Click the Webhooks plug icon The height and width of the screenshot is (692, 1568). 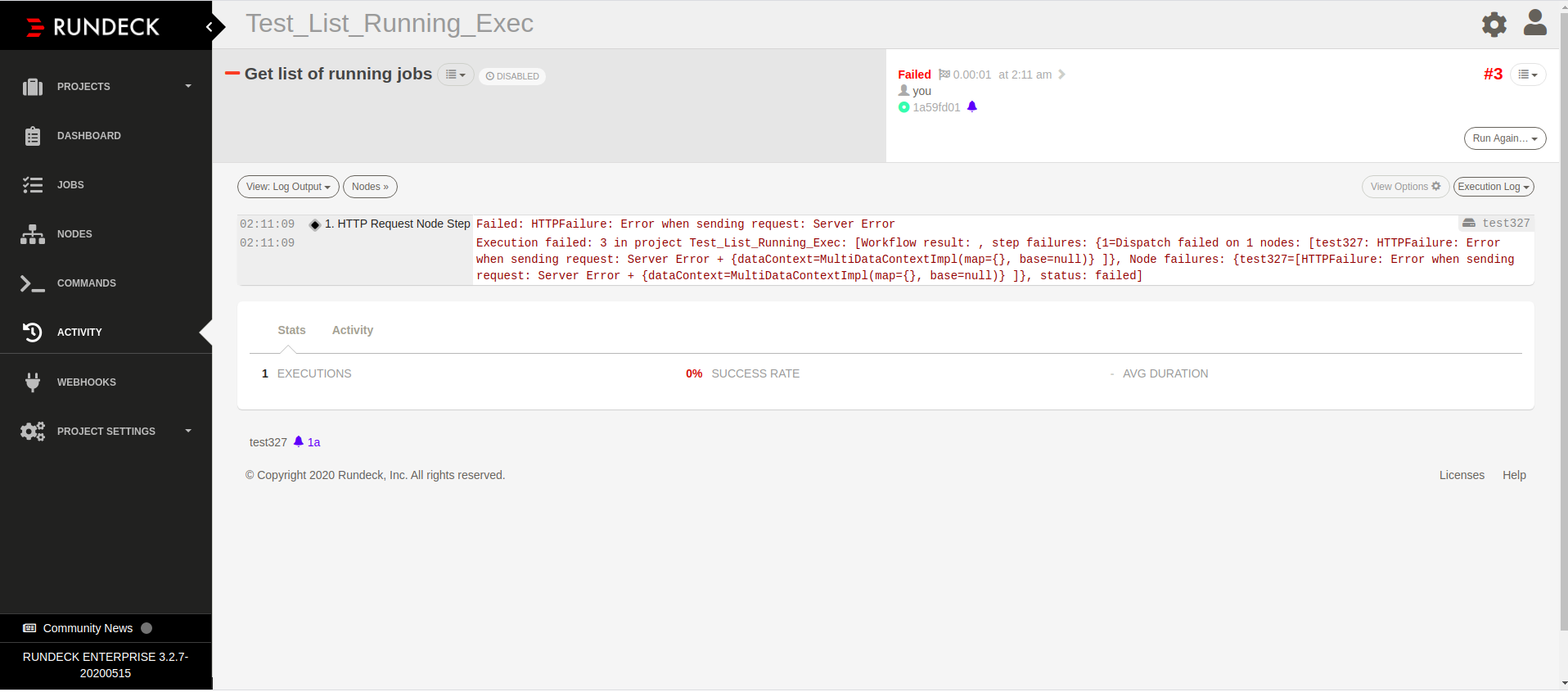(x=33, y=382)
